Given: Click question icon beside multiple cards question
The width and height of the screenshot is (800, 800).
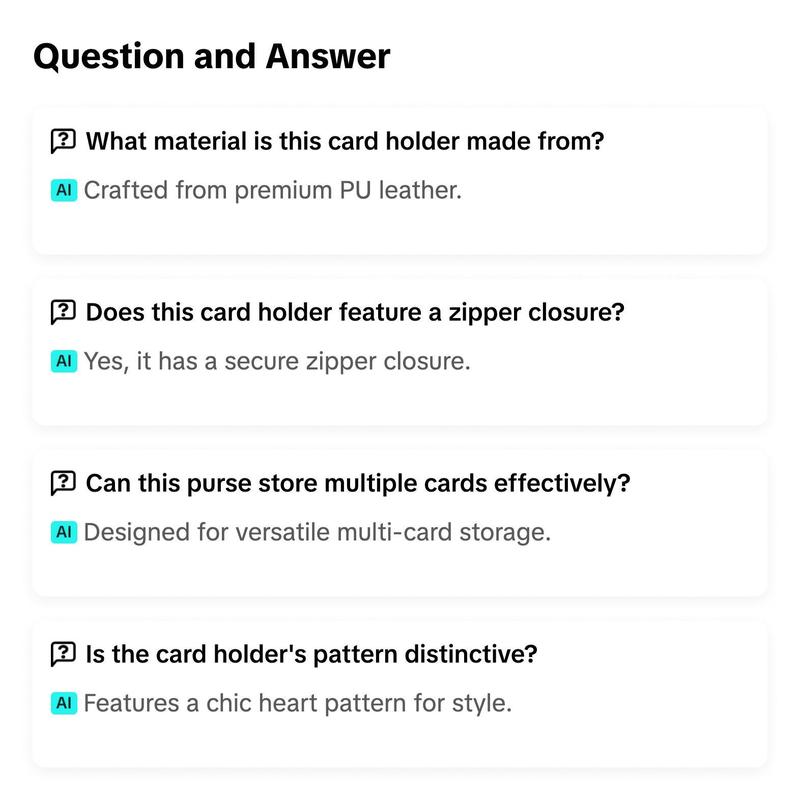Looking at the screenshot, I should [63, 483].
